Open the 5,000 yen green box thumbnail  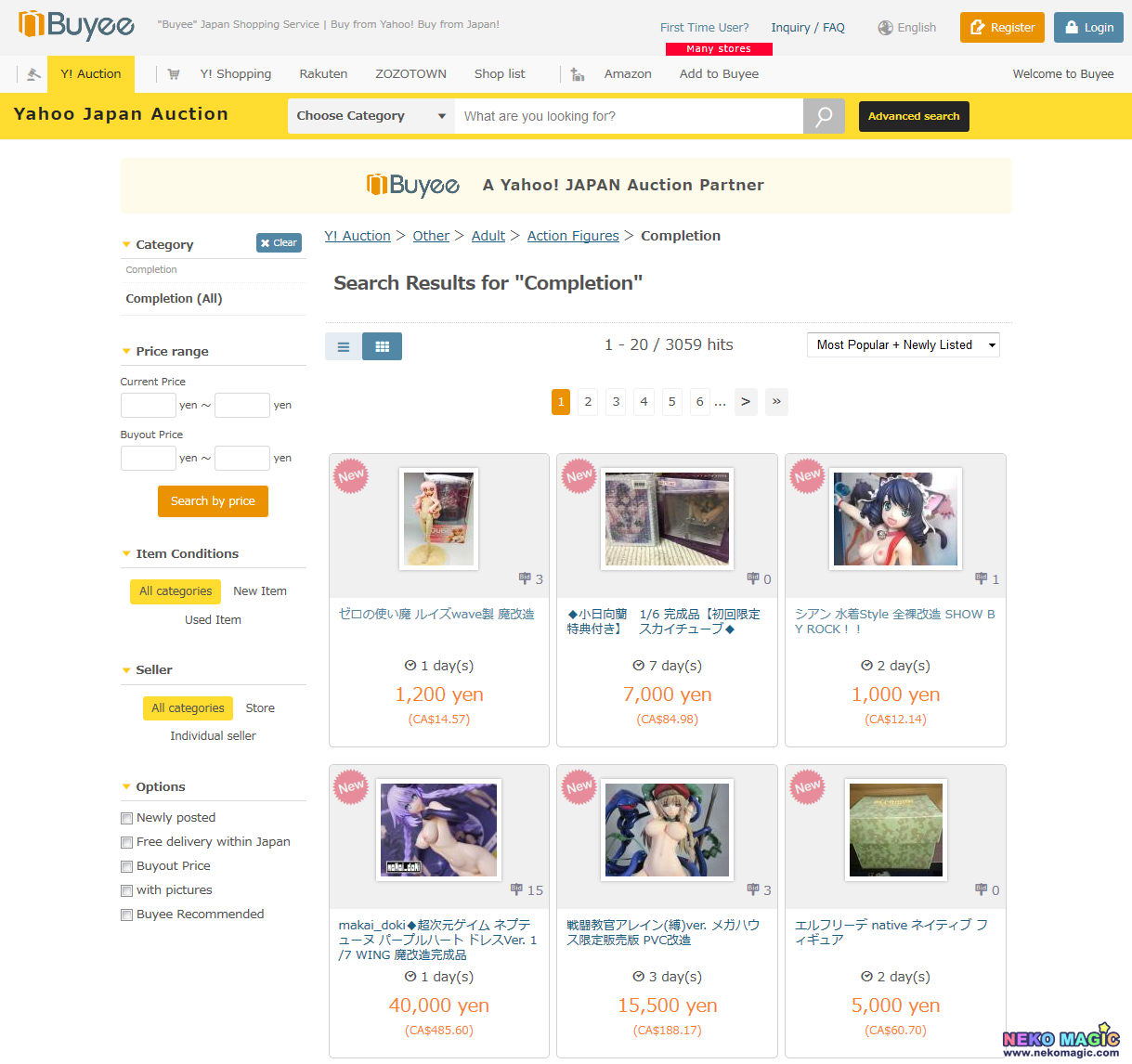(x=896, y=830)
